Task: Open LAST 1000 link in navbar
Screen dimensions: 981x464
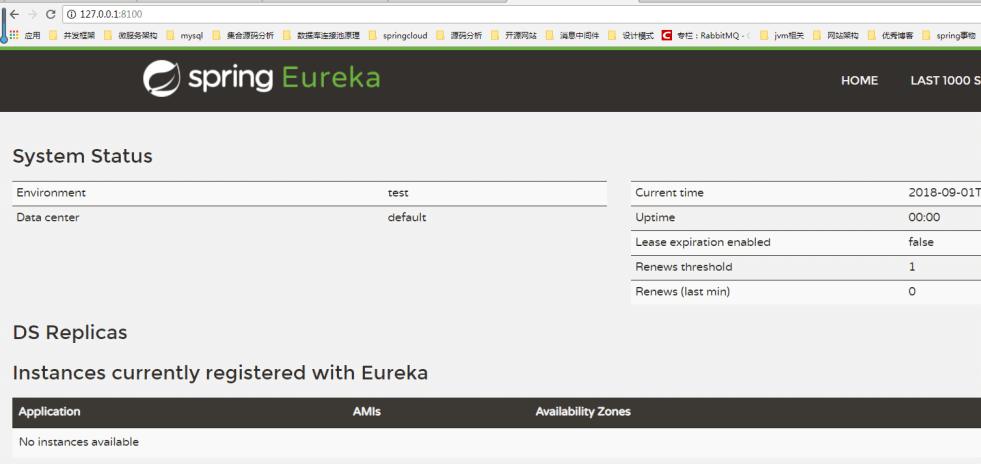Action: tap(945, 81)
